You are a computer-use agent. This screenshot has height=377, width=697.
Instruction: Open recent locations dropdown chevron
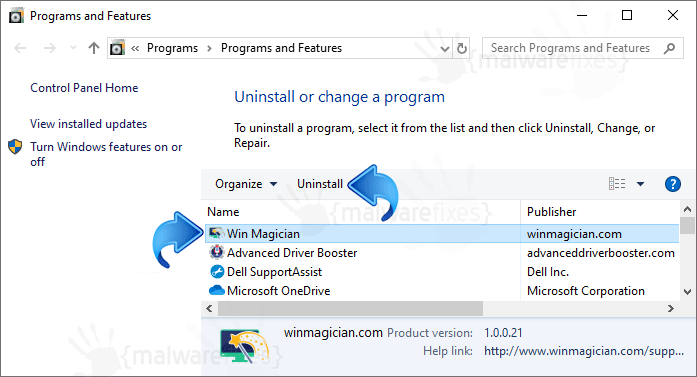[x=73, y=48]
